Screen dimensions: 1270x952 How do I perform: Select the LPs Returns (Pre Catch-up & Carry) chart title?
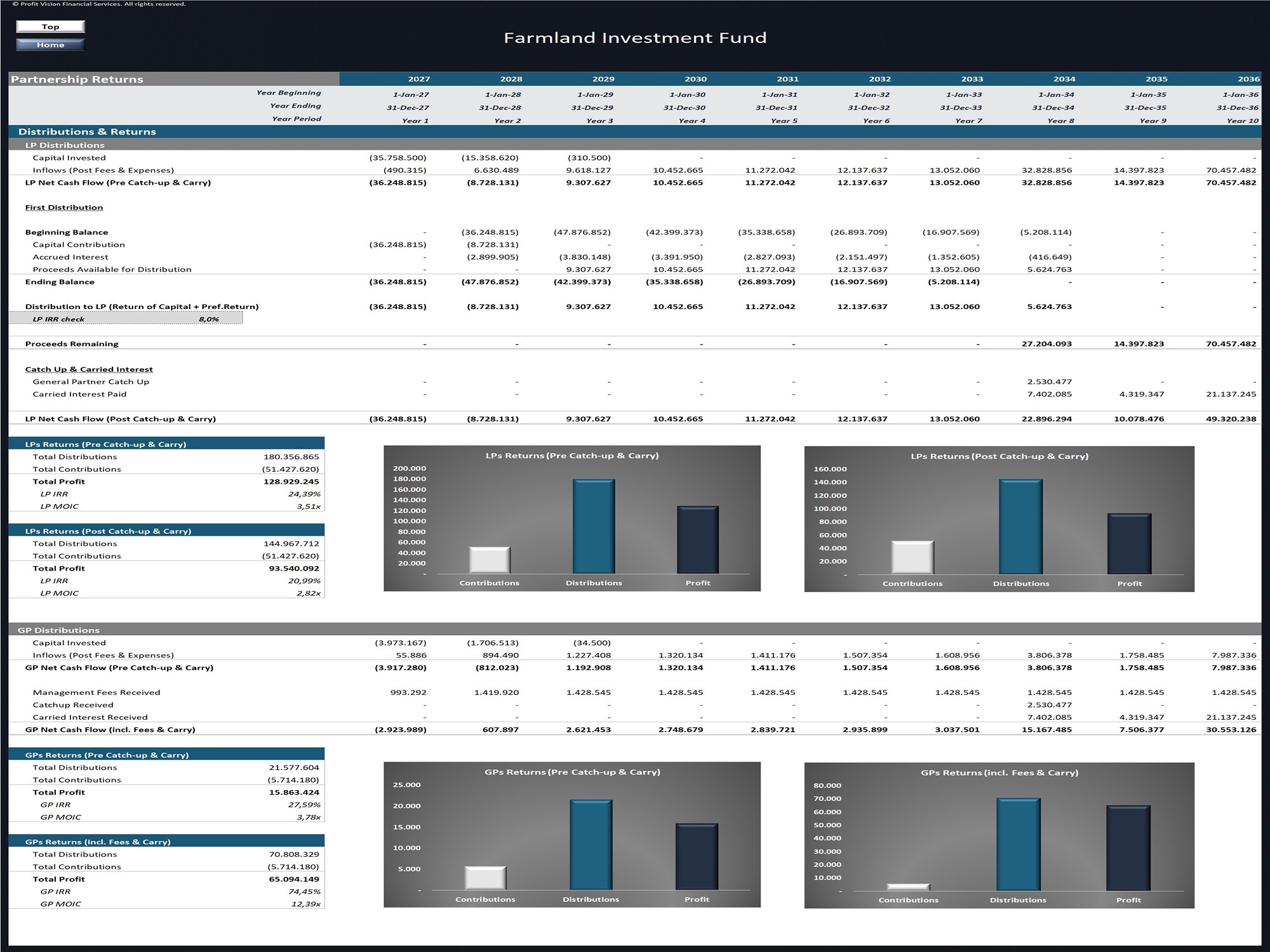572,456
